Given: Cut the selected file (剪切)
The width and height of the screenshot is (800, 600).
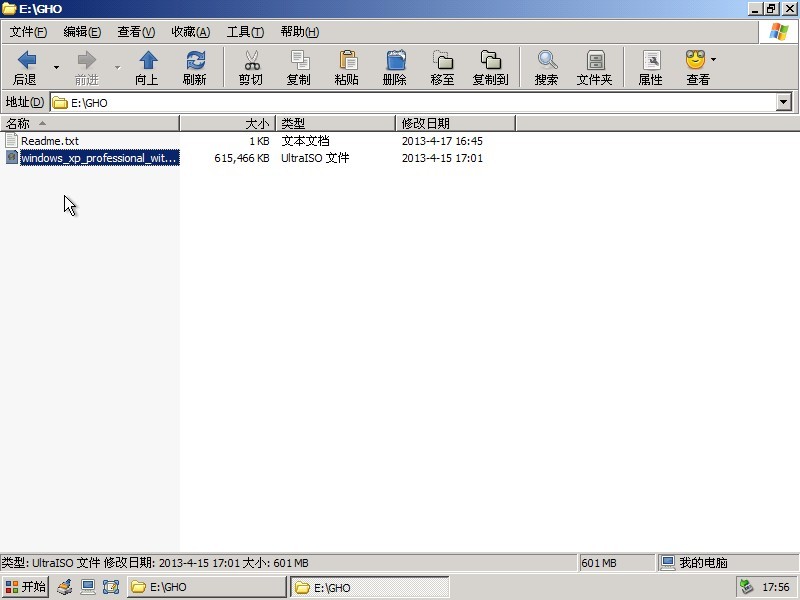Looking at the screenshot, I should tap(251, 67).
